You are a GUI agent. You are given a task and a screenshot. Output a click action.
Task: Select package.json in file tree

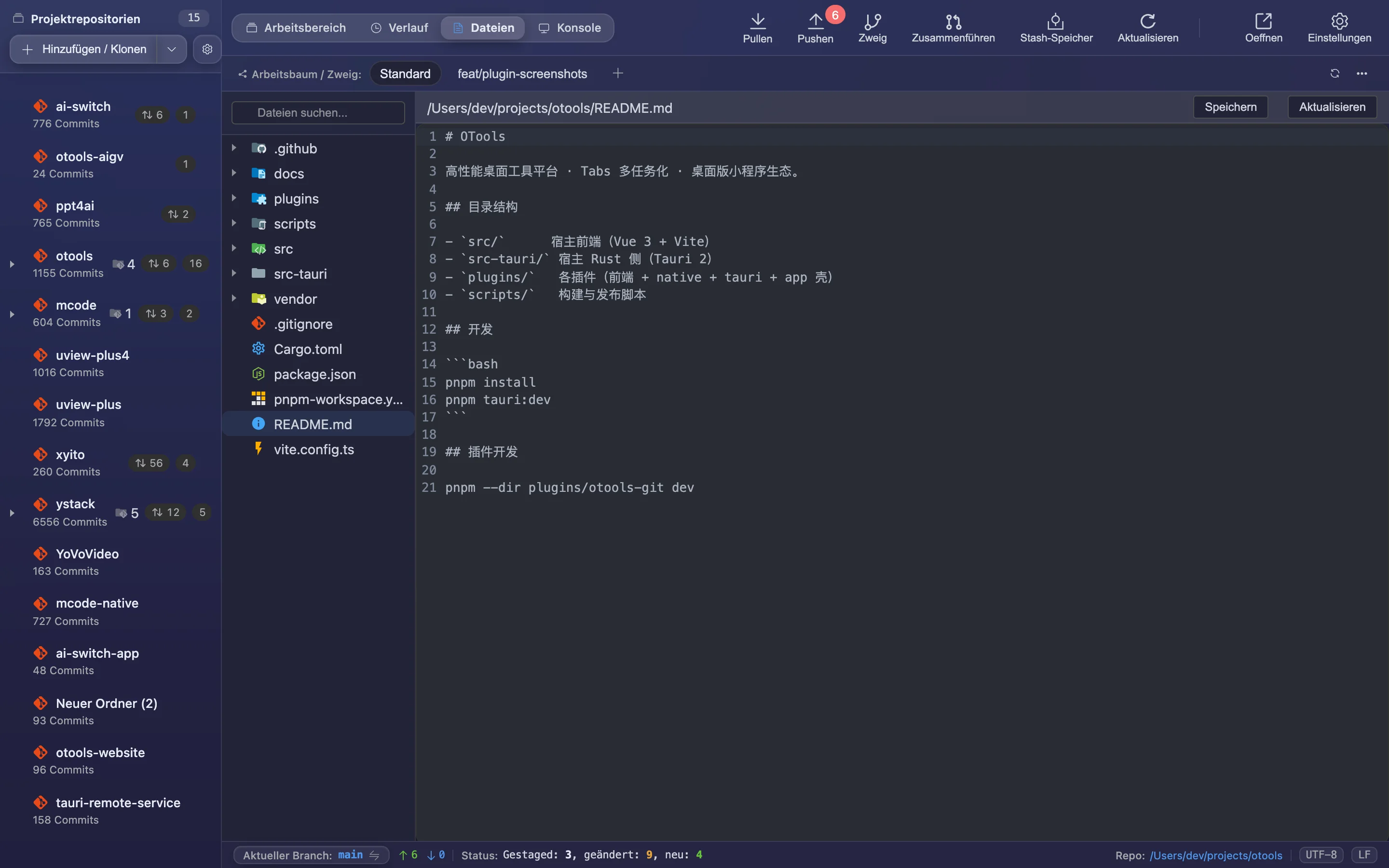(318, 374)
